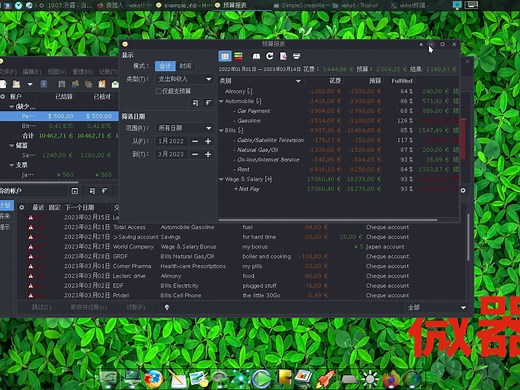Image resolution: width=520 pixels, height=390 pixels.
Task: Increase the 到 end date with plus
Action: pos(208,154)
